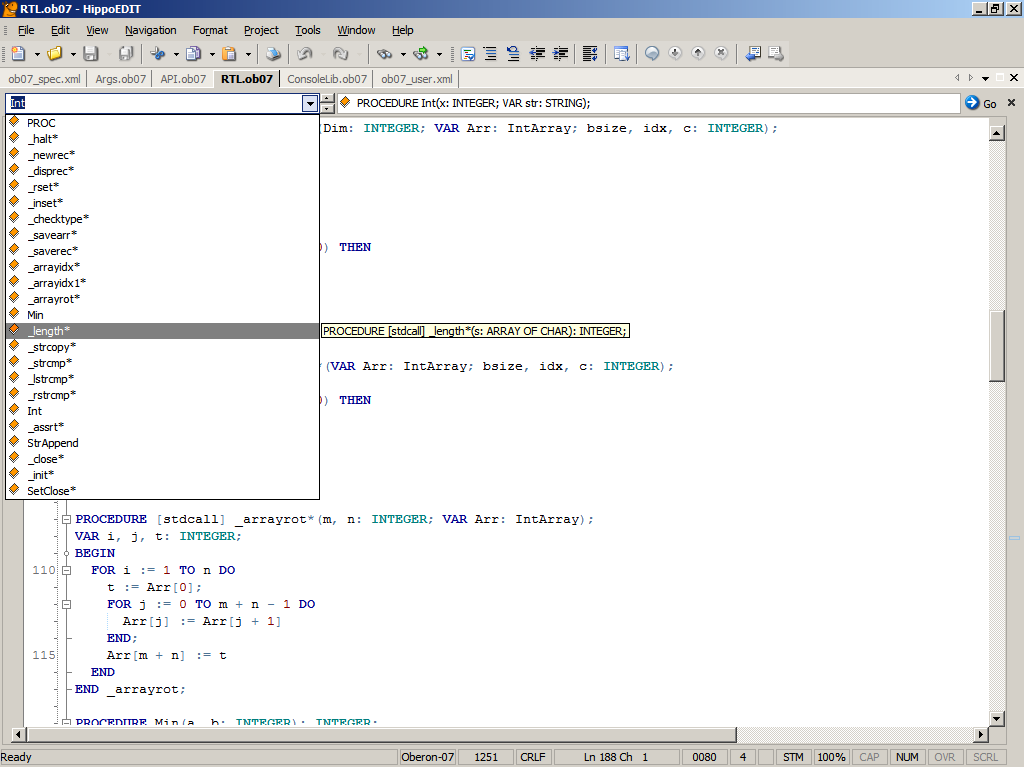Click the Find binoculars icon
The width and height of the screenshot is (1024, 768).
[x=384, y=54]
